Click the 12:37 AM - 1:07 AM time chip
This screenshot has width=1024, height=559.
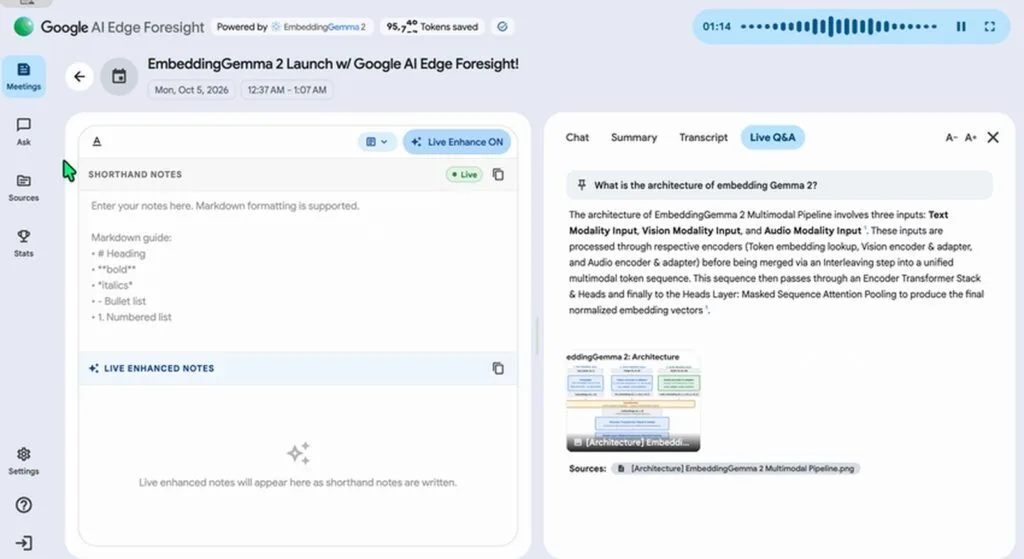pos(287,90)
